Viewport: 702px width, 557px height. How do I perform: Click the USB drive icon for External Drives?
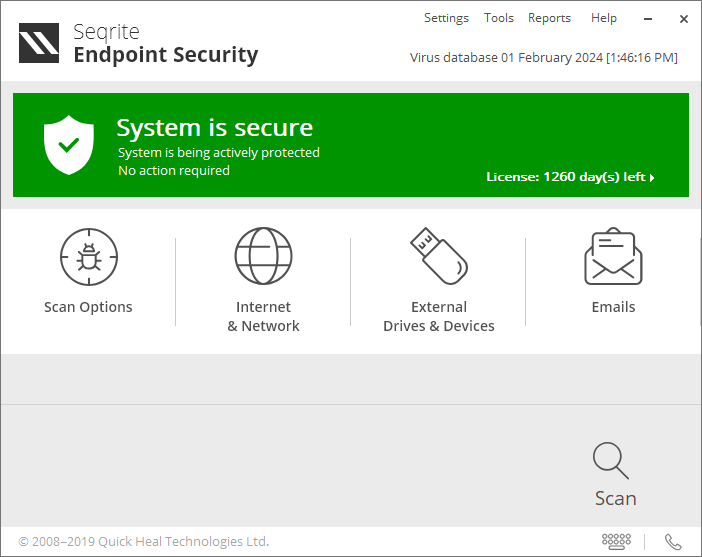pos(438,255)
